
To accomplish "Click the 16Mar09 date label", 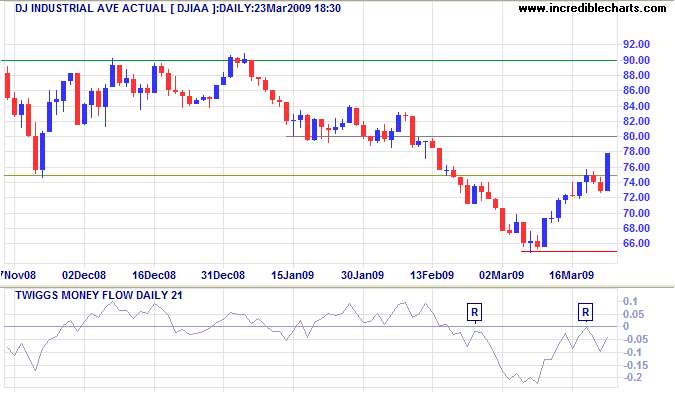I will (572, 275).
